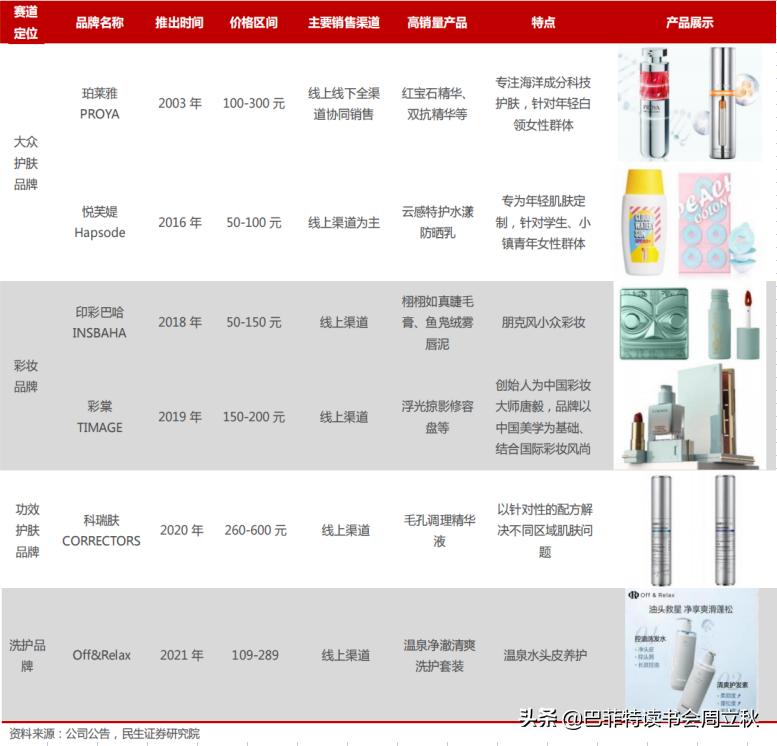Click the 价格区间 column header
The height and width of the screenshot is (746, 777).
(x=254, y=22)
